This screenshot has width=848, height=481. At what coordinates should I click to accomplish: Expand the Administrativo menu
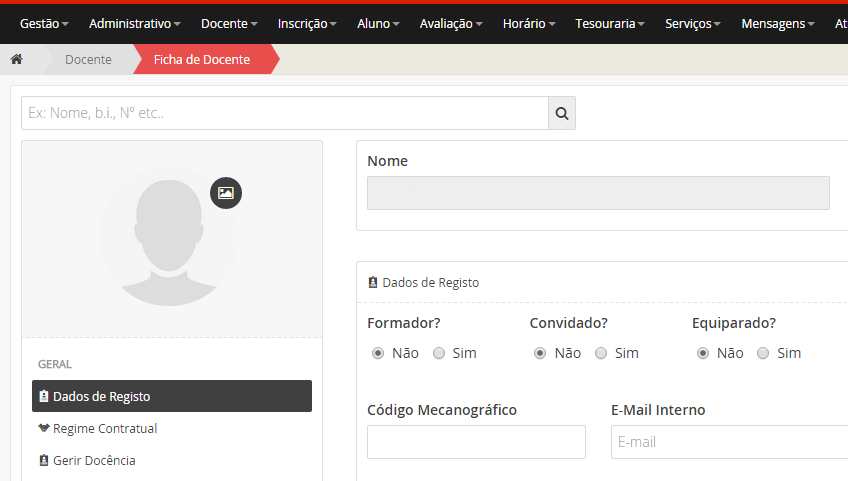coord(135,23)
